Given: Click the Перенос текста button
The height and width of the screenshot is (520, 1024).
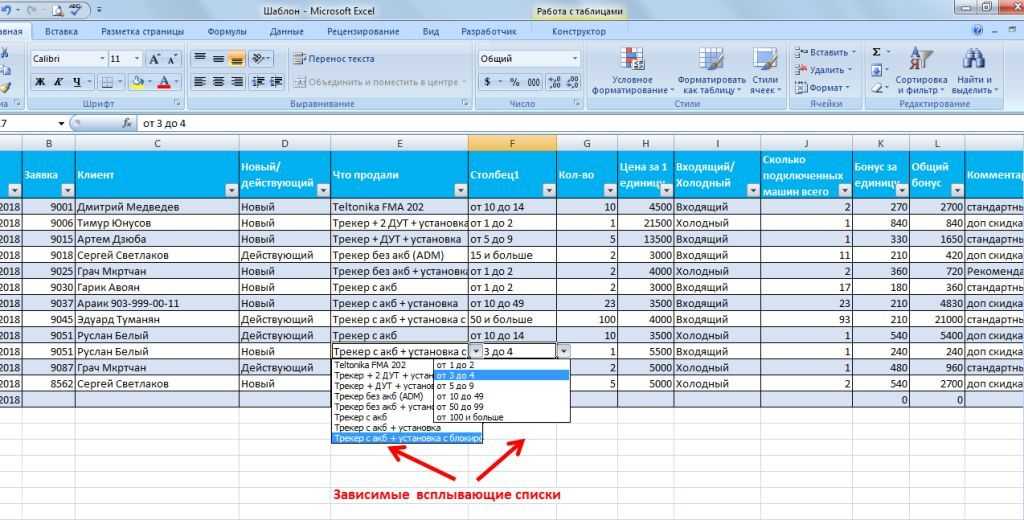Looking at the screenshot, I should tap(334, 59).
